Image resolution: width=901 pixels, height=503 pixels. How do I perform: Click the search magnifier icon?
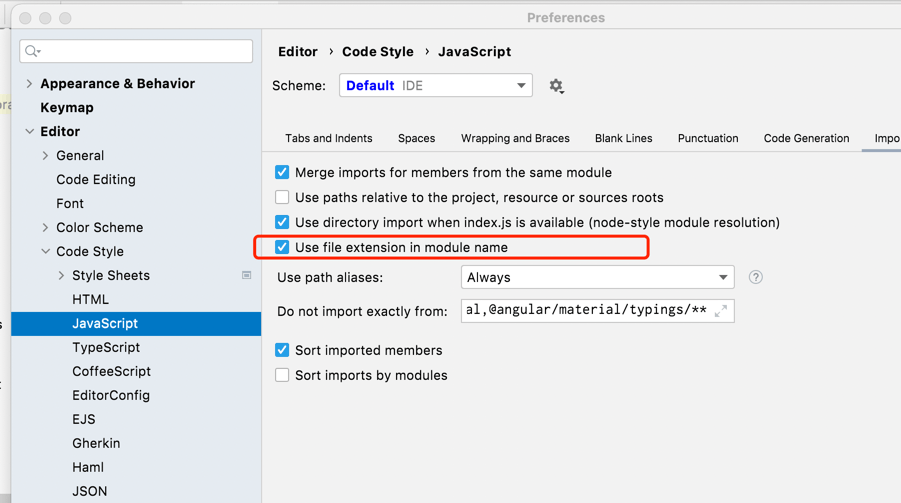pos(33,51)
